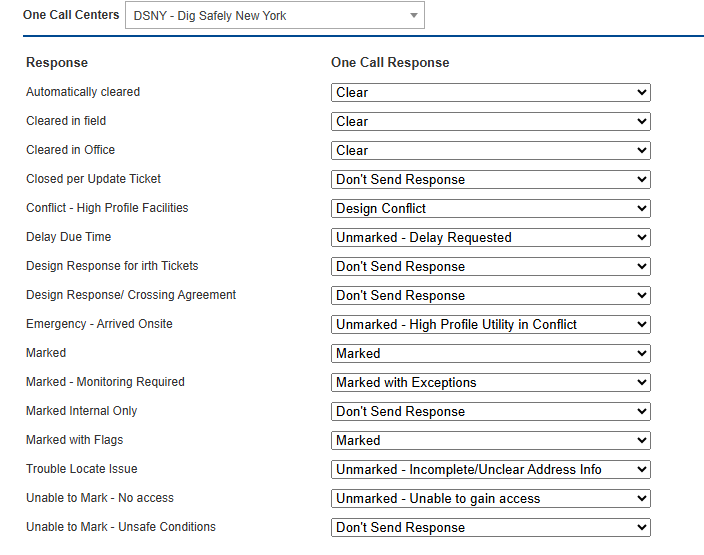
Task: Click the 'Marked Internal Only' label
Action: pyautogui.click(x=82, y=411)
